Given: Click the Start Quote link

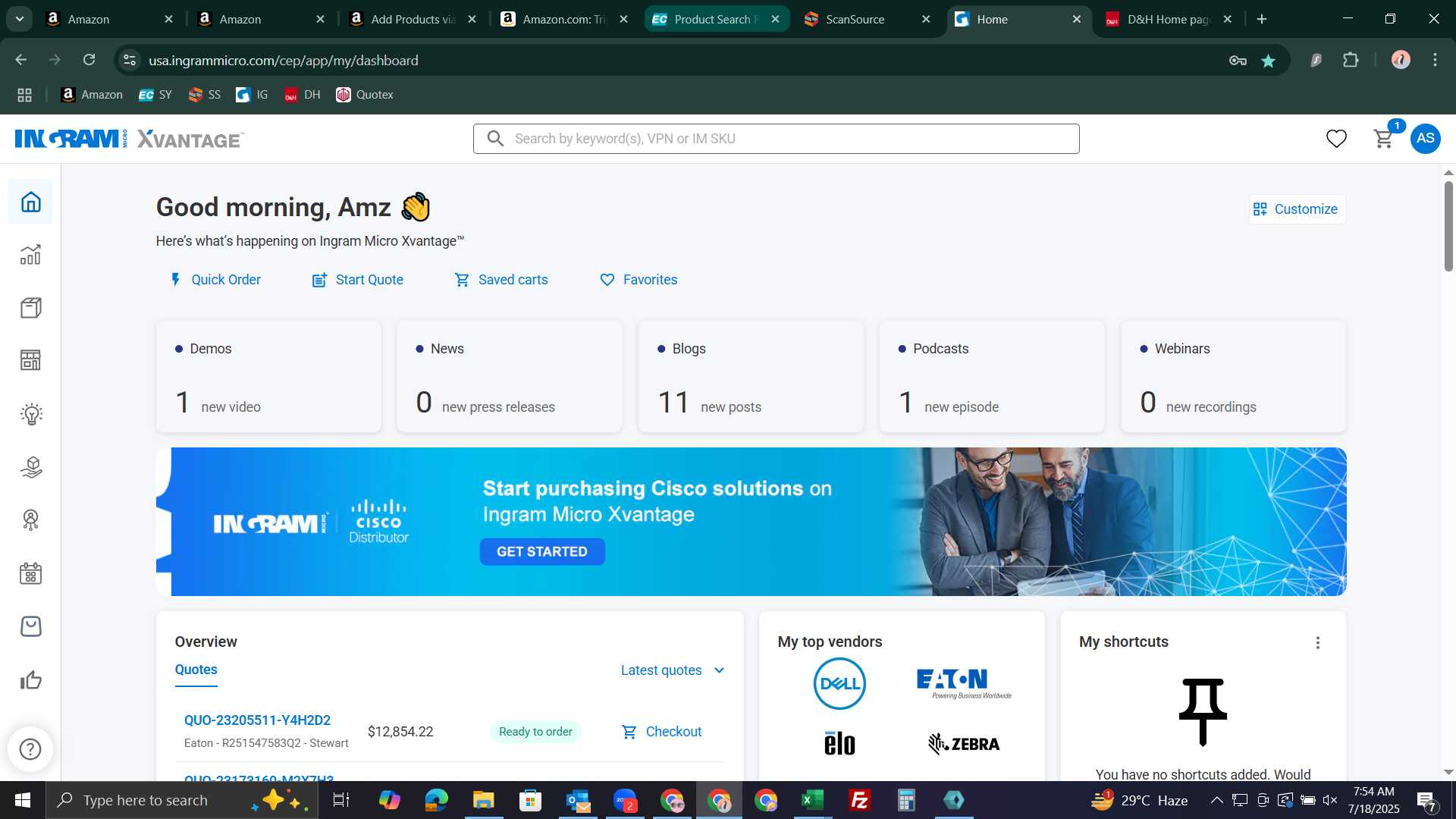Looking at the screenshot, I should point(357,280).
